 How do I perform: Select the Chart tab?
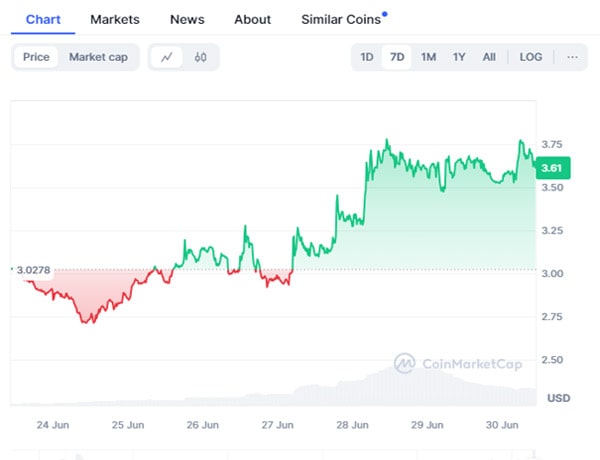coord(43,20)
